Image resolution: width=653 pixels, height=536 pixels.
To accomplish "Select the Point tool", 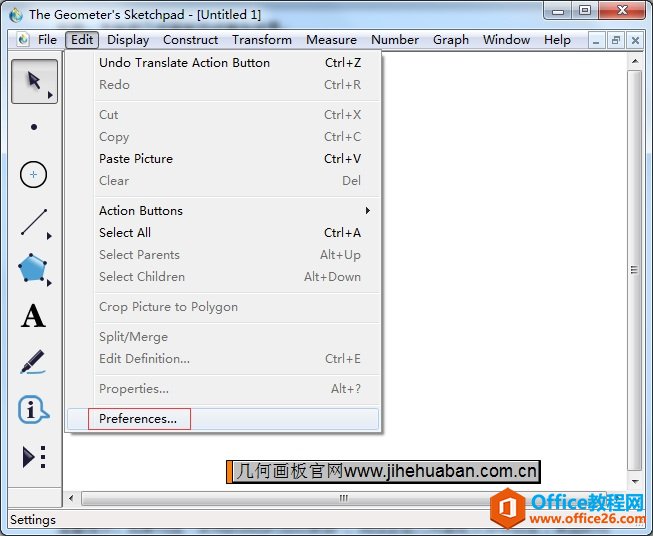I will tap(34, 127).
